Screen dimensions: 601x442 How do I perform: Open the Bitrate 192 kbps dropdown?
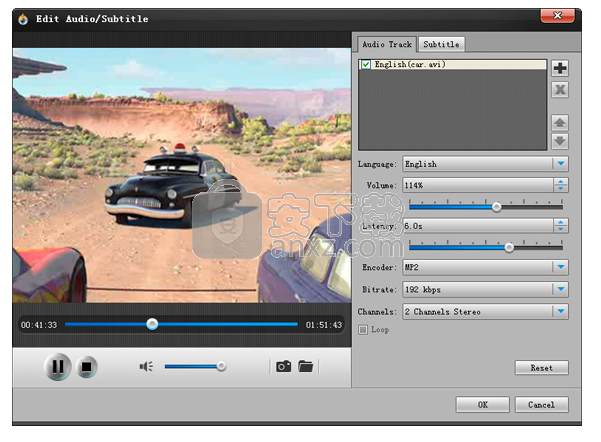pyautogui.click(x=561, y=289)
